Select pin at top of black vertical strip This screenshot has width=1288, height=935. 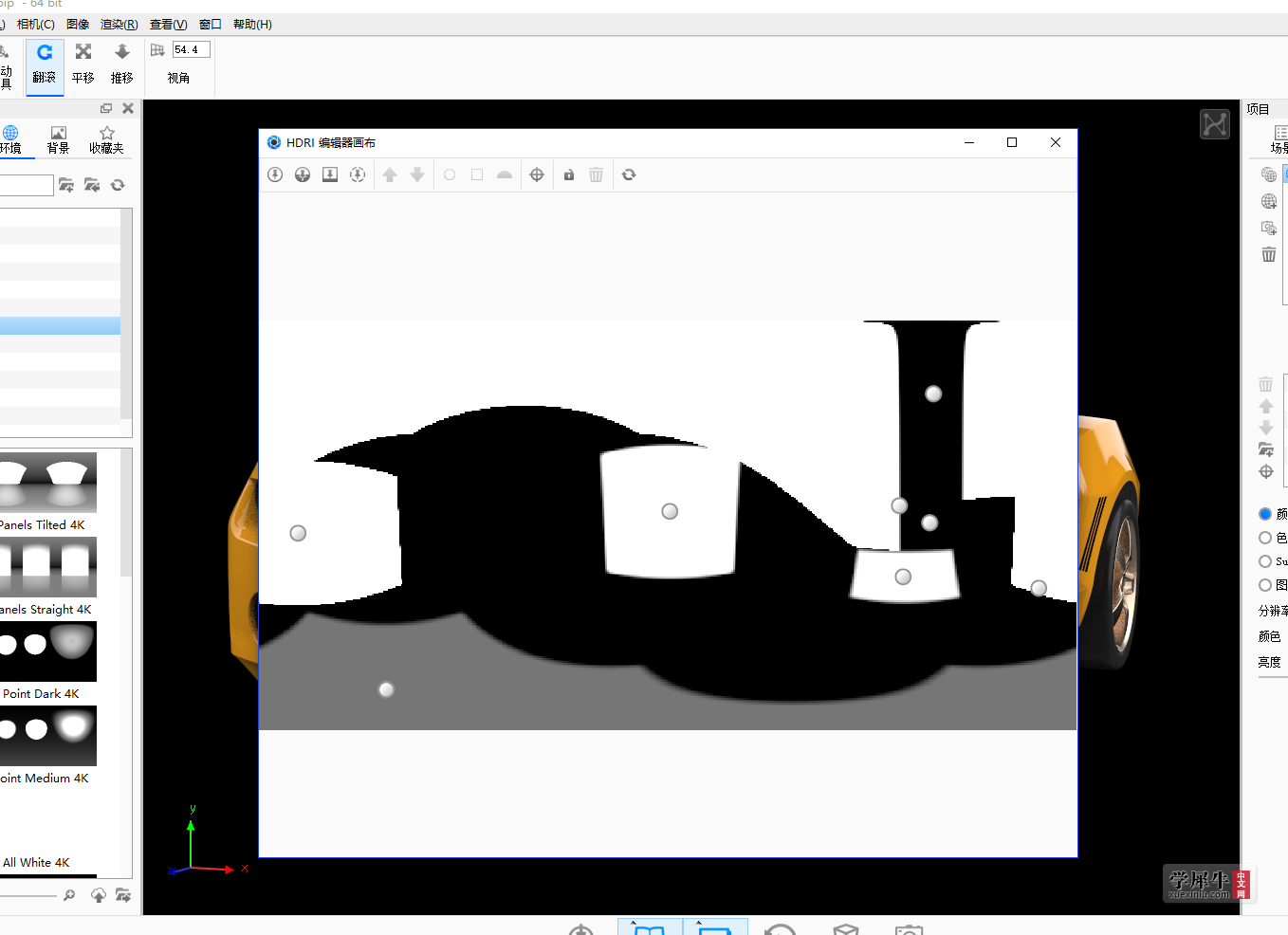[933, 394]
